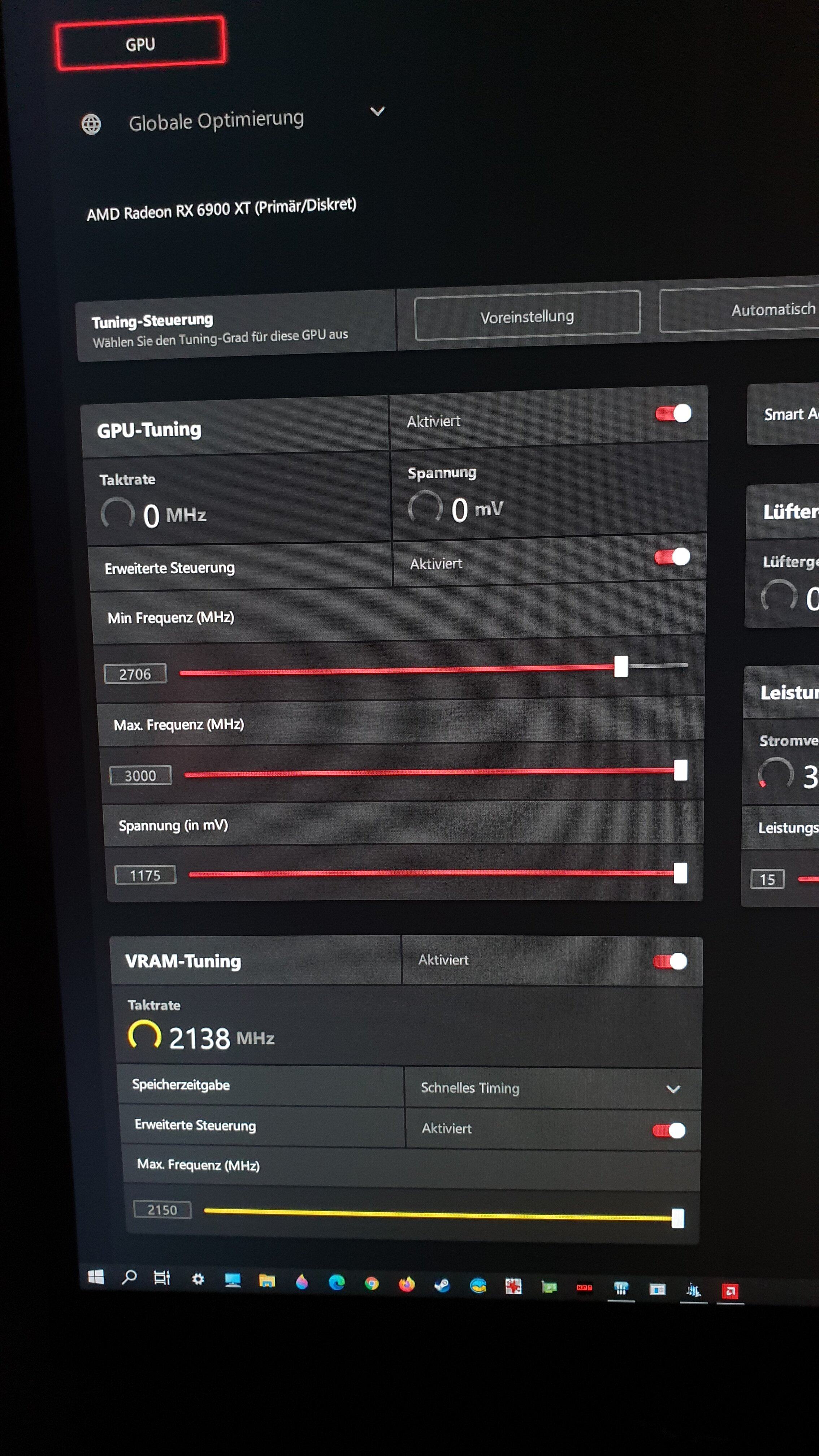The image size is (819, 1456).
Task: Click the Max. Frequenz value field 3000
Action: 140,775
